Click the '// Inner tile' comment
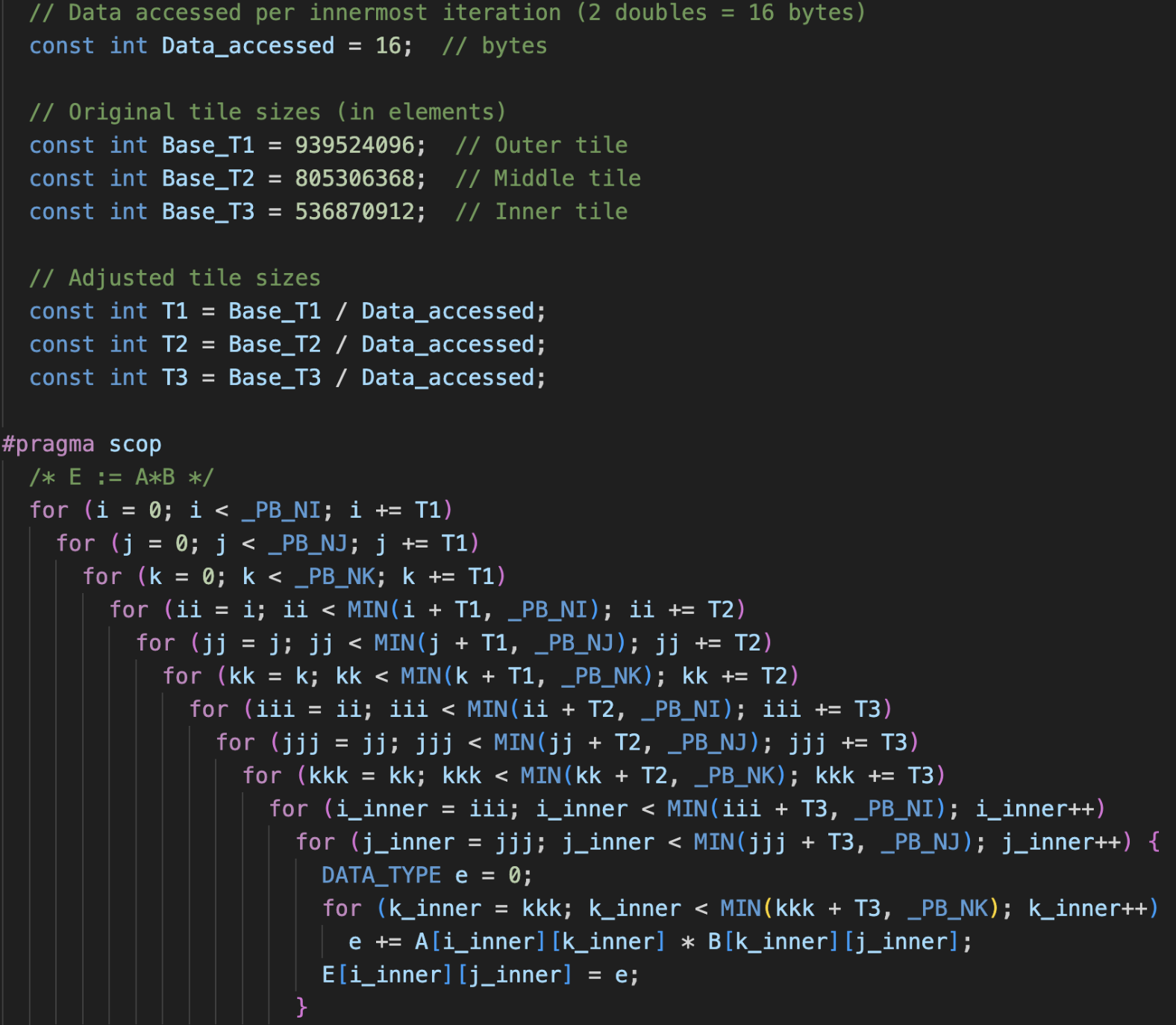This screenshot has width=1176, height=1025. click(542, 211)
